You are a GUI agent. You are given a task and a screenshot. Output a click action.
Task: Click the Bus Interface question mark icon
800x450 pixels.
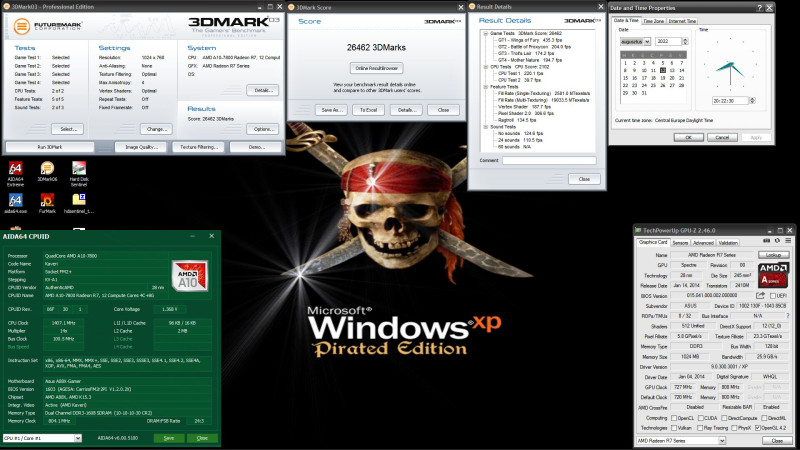click(x=788, y=316)
